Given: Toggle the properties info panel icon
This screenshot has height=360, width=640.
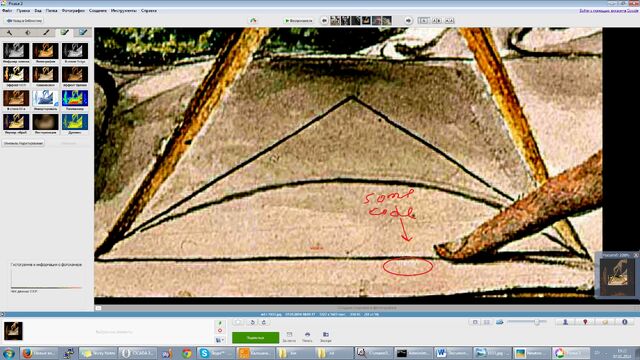Looking at the screenshot, I should point(624,322).
